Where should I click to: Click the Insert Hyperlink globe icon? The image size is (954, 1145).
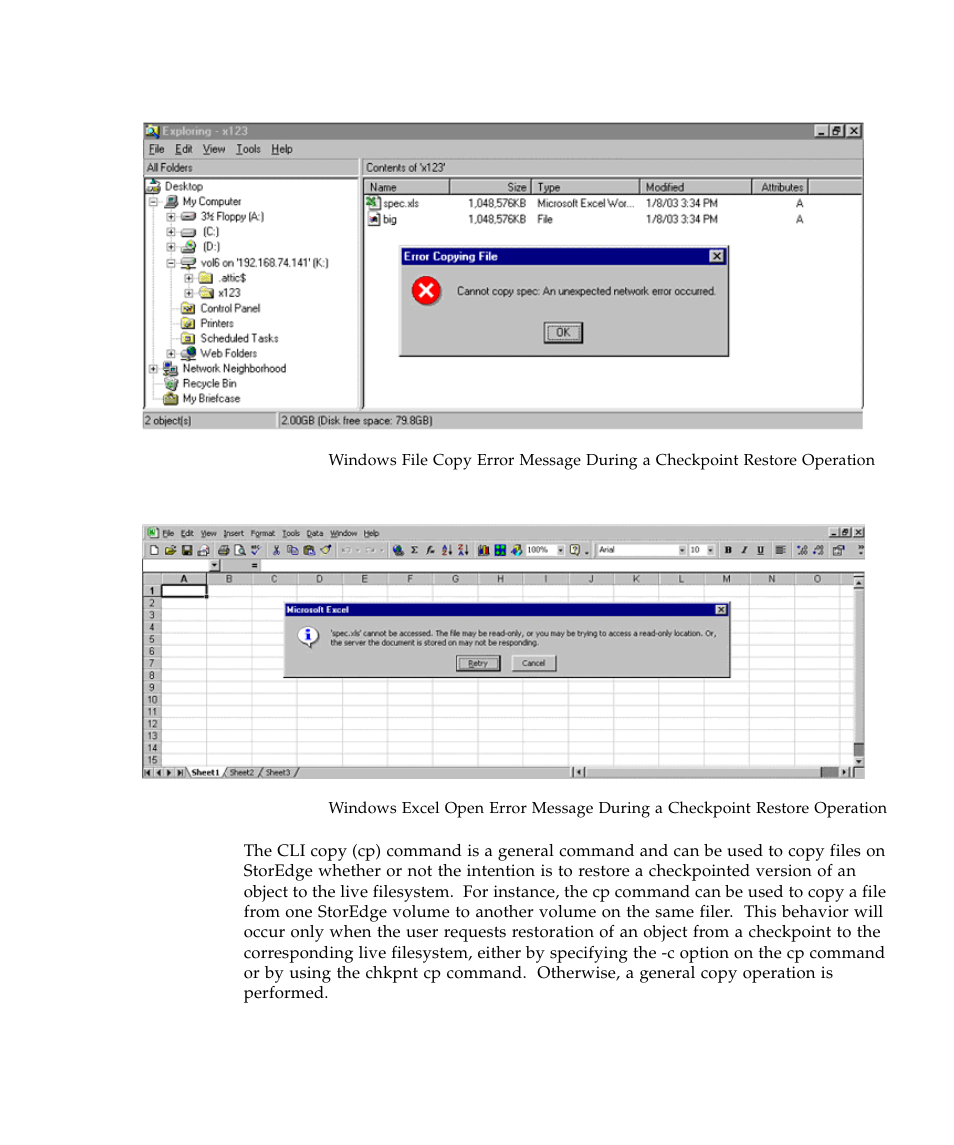click(398, 551)
